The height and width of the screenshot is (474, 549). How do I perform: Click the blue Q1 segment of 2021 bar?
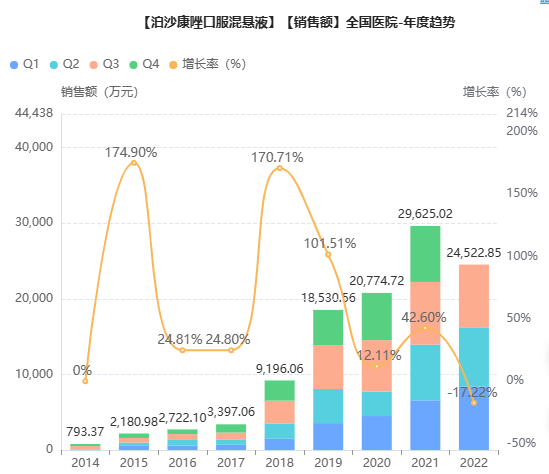click(425, 425)
